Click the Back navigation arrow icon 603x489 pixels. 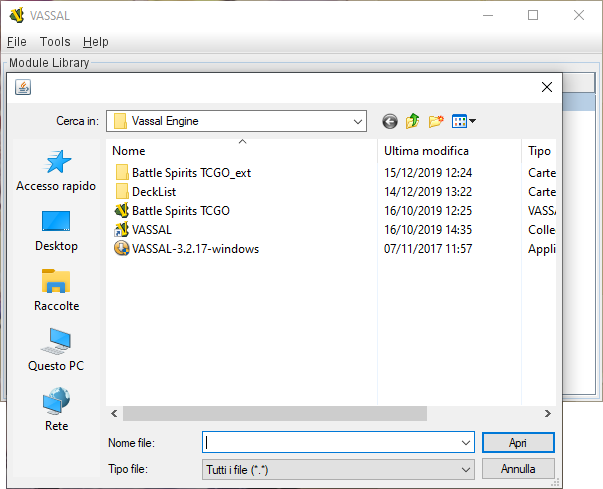[x=390, y=121]
